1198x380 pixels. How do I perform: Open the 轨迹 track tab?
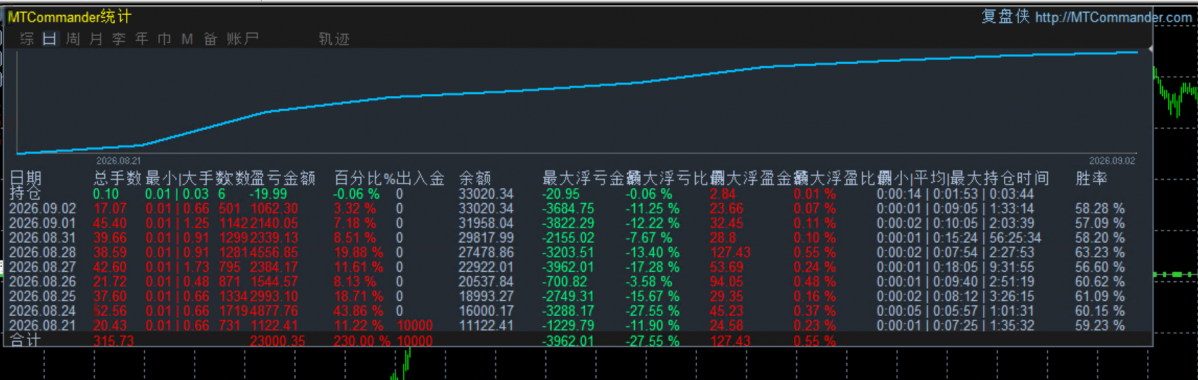(x=334, y=39)
